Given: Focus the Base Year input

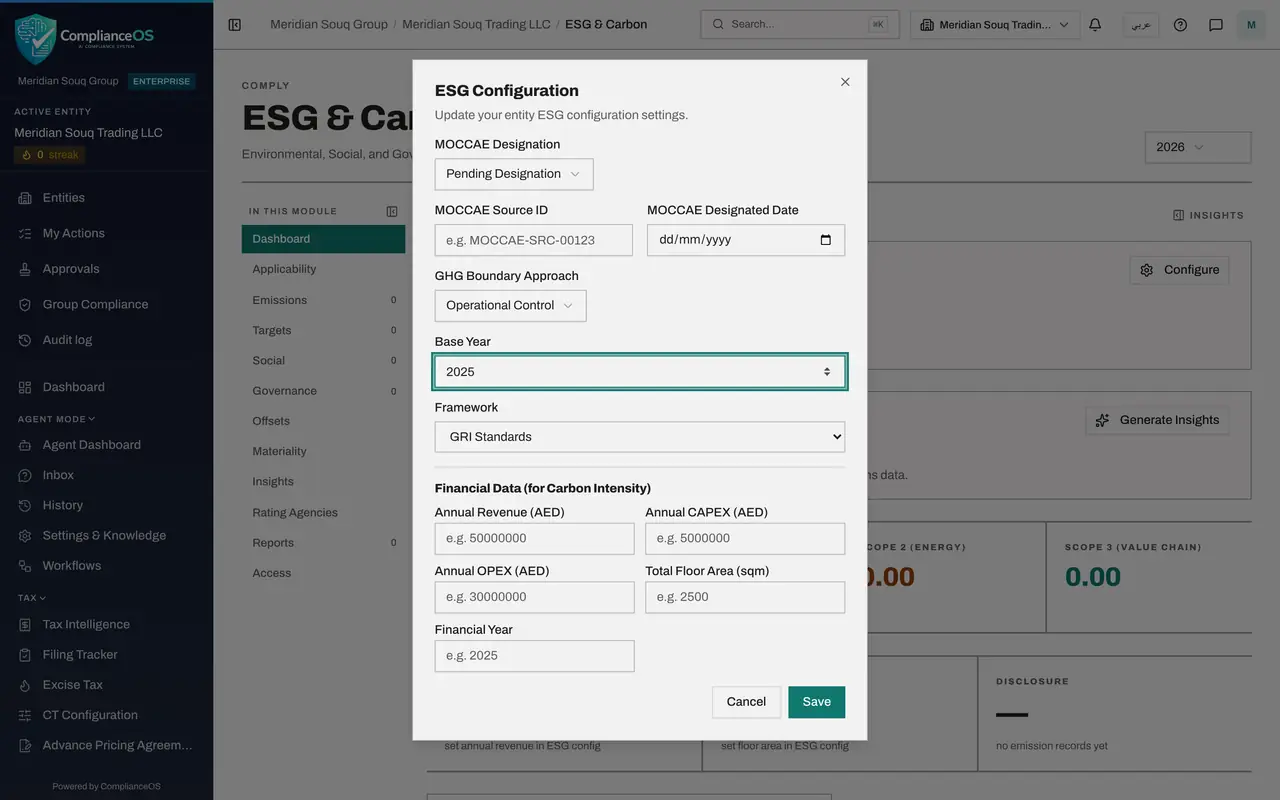Looking at the screenshot, I should coord(640,372).
